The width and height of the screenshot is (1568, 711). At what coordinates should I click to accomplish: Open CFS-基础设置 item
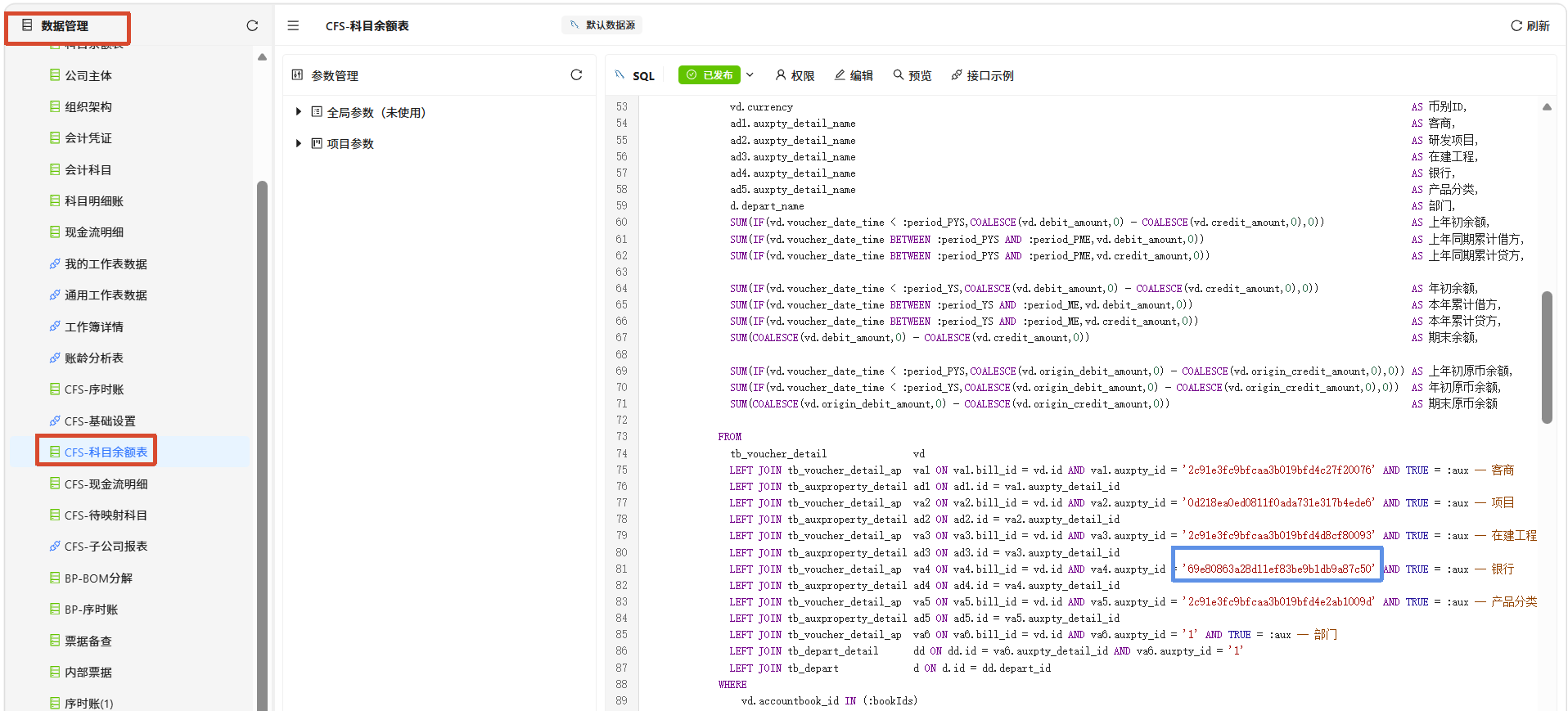click(100, 421)
